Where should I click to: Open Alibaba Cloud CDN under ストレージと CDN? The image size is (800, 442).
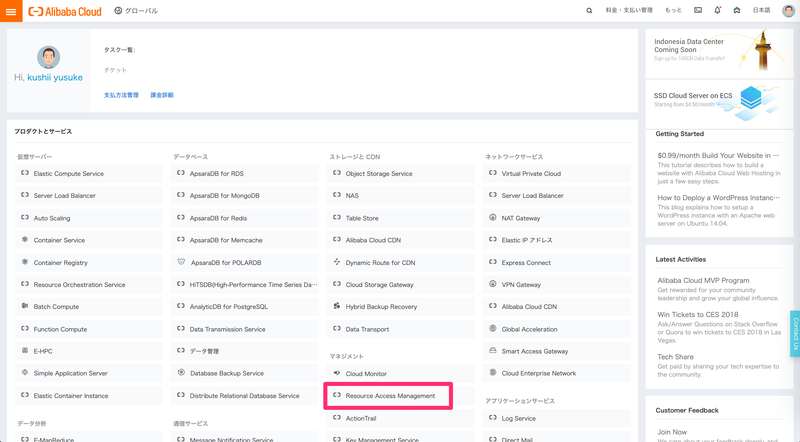pyautogui.click(x=401, y=240)
